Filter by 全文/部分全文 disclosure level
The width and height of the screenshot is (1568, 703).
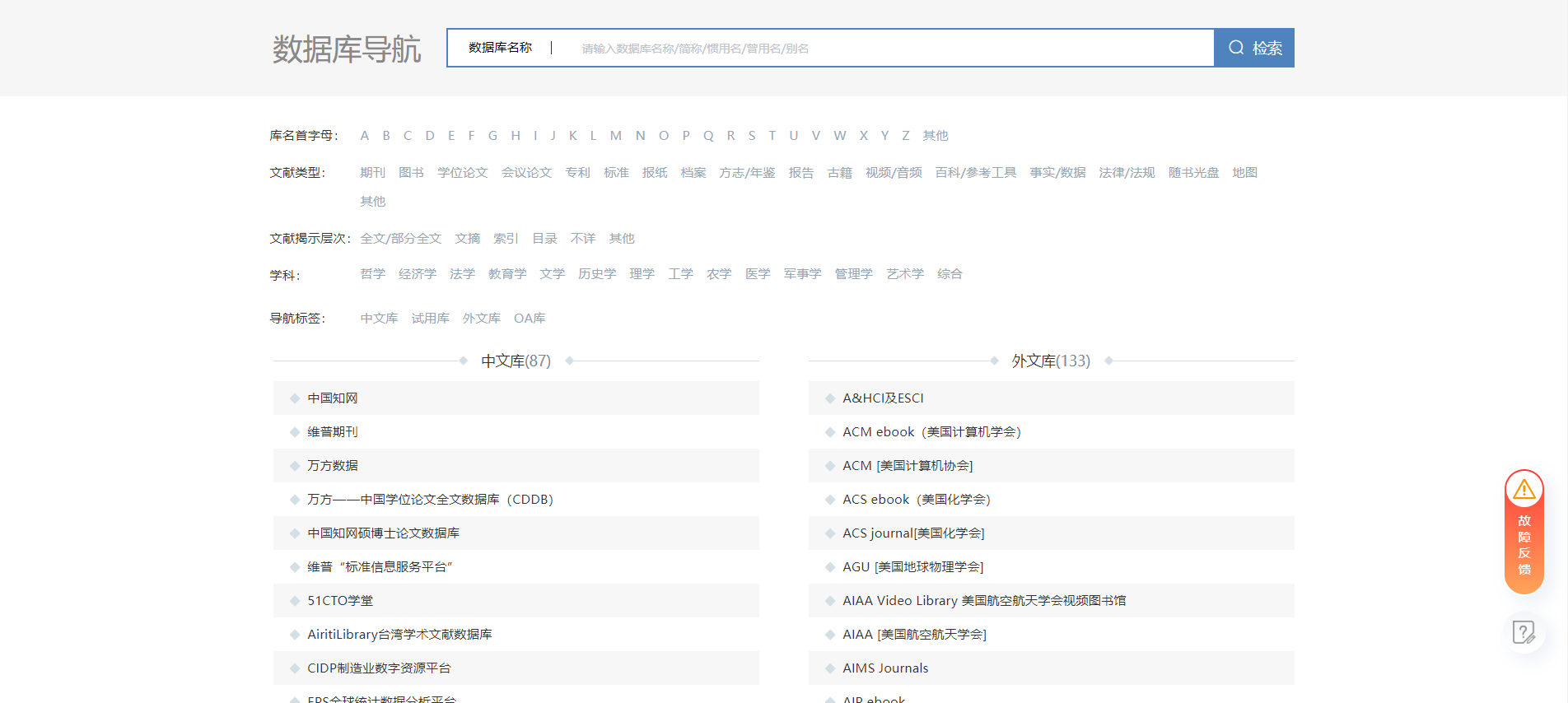400,239
